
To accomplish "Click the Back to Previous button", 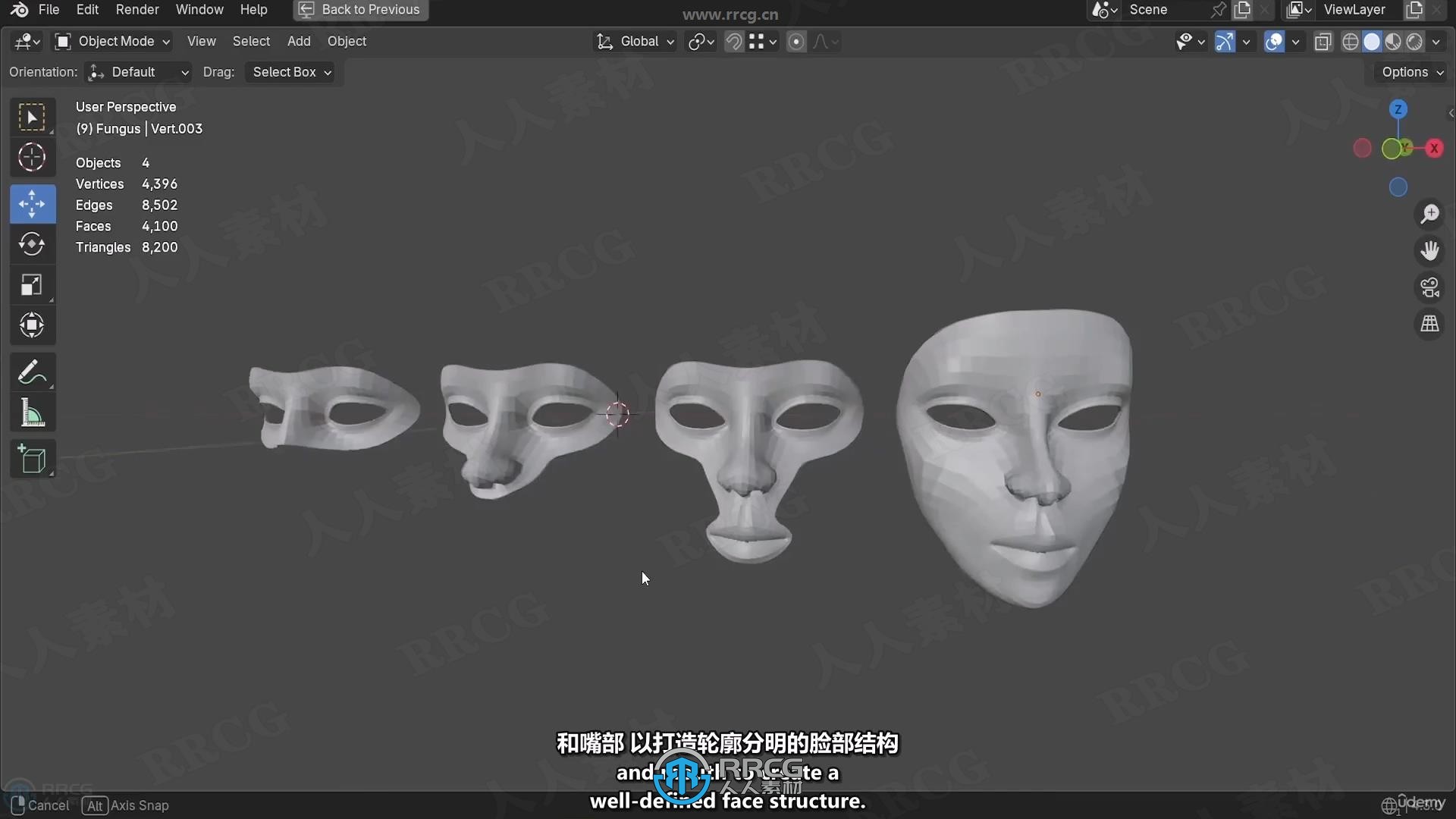I will click(x=360, y=10).
